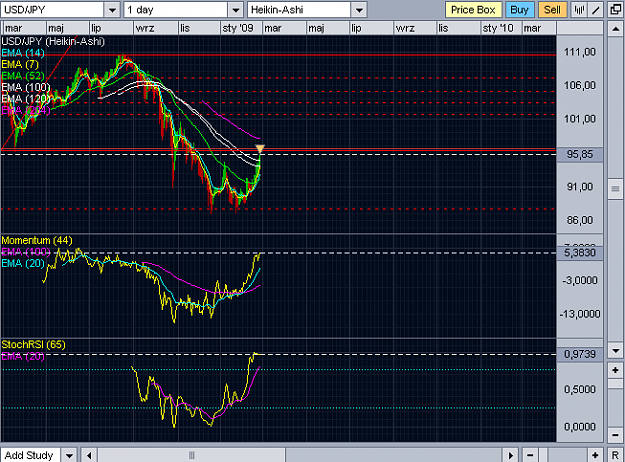625x462 pixels.
Task: Click the Buy button
Action: tap(519, 10)
